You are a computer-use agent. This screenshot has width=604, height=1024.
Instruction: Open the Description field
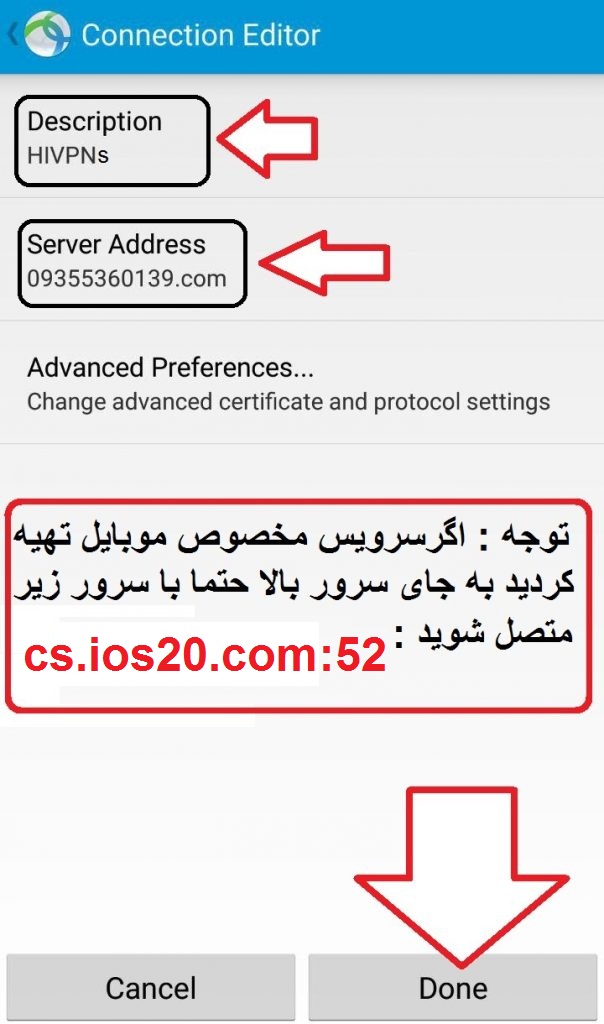click(302, 138)
